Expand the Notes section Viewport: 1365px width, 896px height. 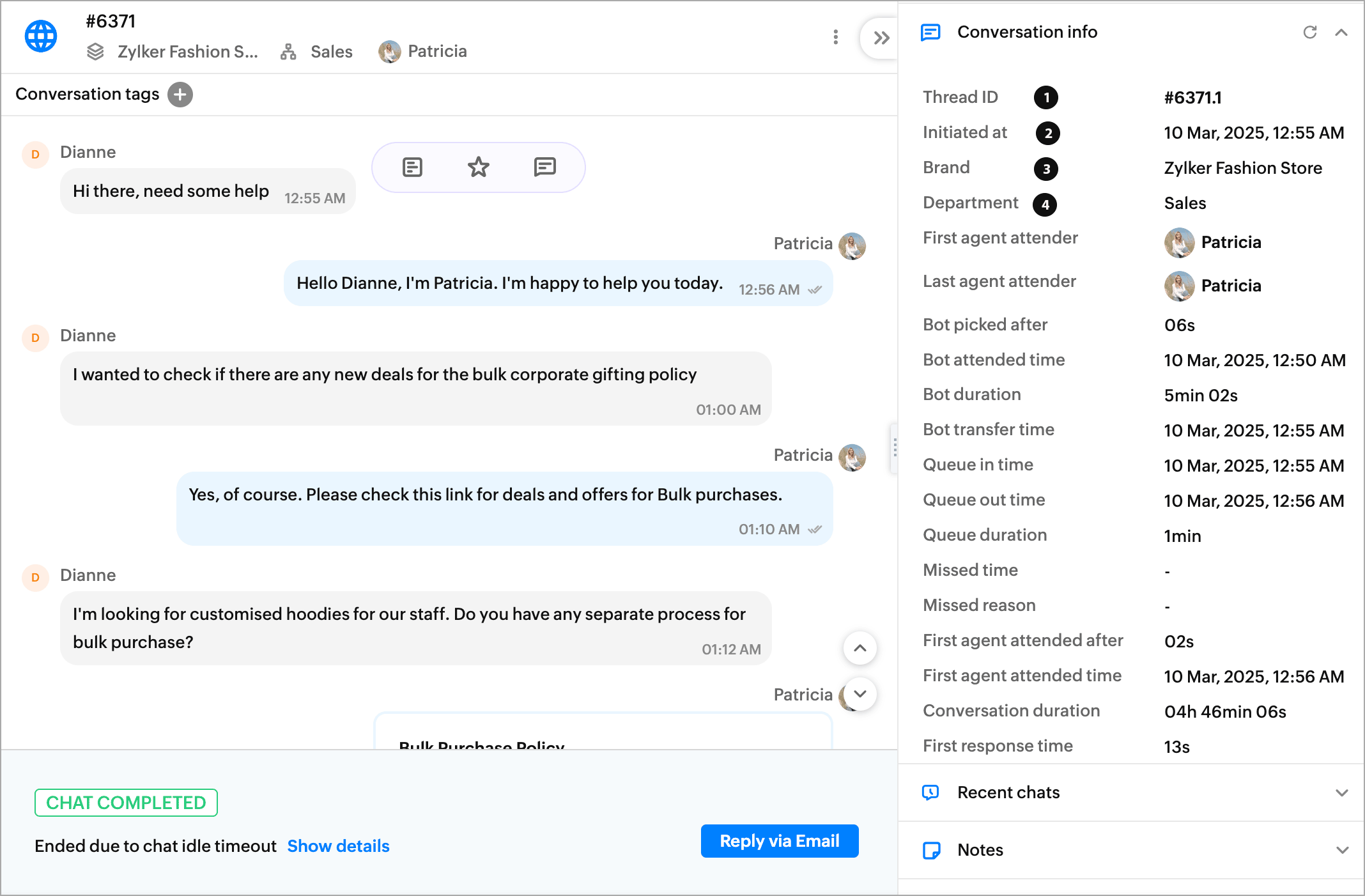click(x=1341, y=850)
